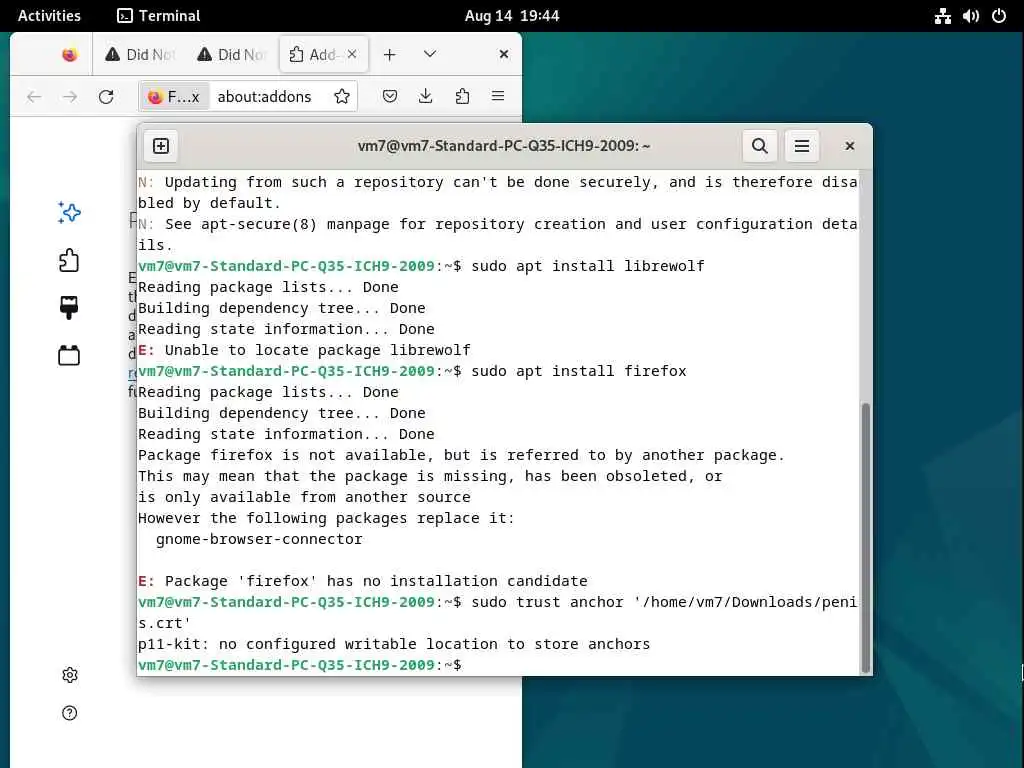The height and width of the screenshot is (768, 1024).
Task: Open Firefox View pinned tab icon
Action: (x=69, y=54)
